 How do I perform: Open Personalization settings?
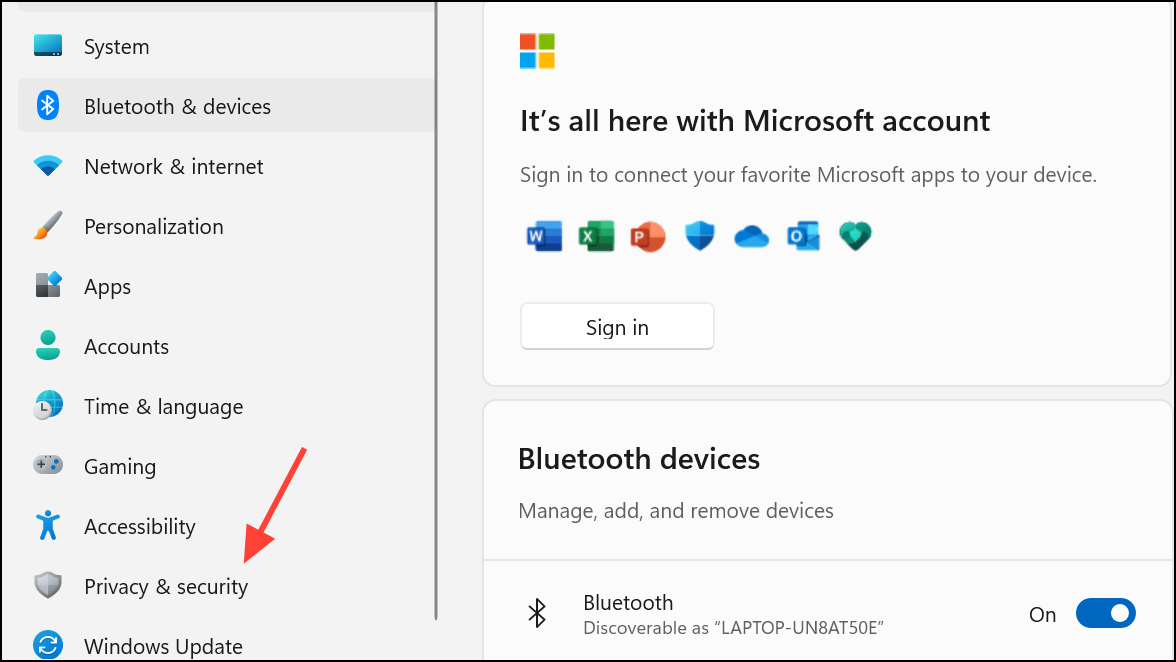click(x=153, y=226)
